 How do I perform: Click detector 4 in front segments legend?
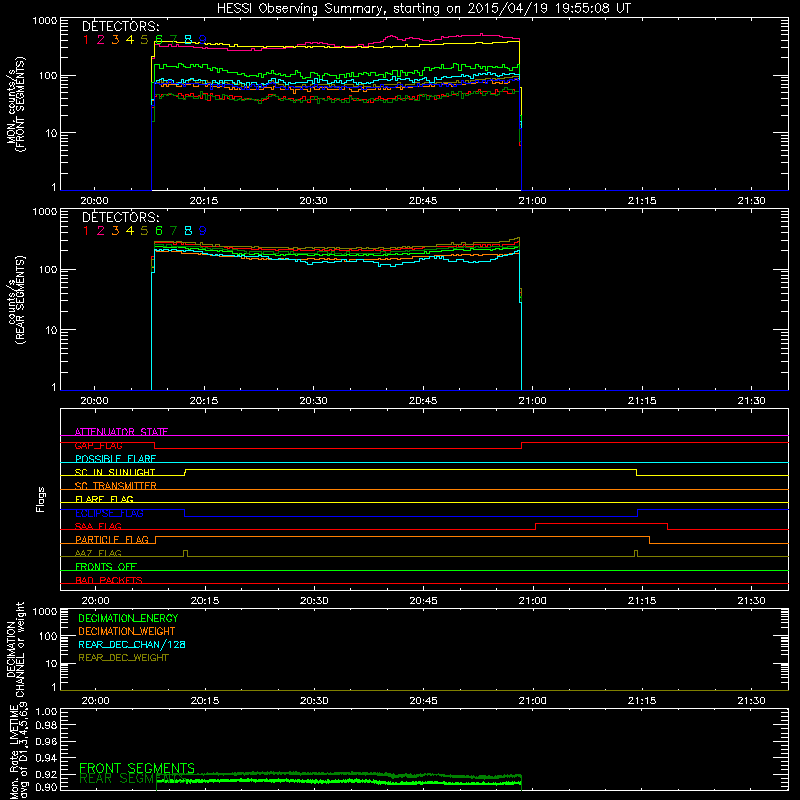(x=130, y=40)
